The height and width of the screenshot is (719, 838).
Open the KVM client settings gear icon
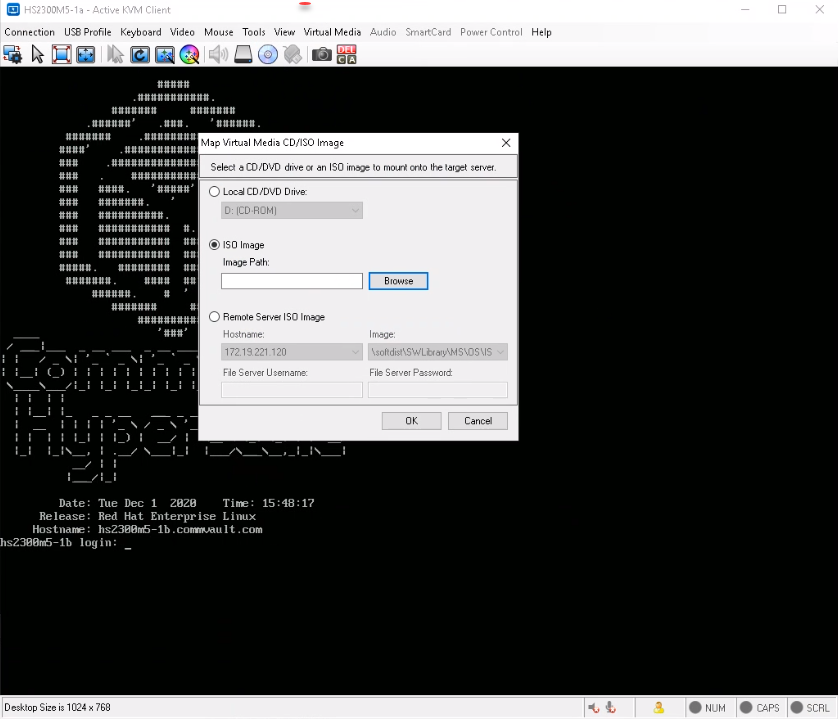point(12,54)
